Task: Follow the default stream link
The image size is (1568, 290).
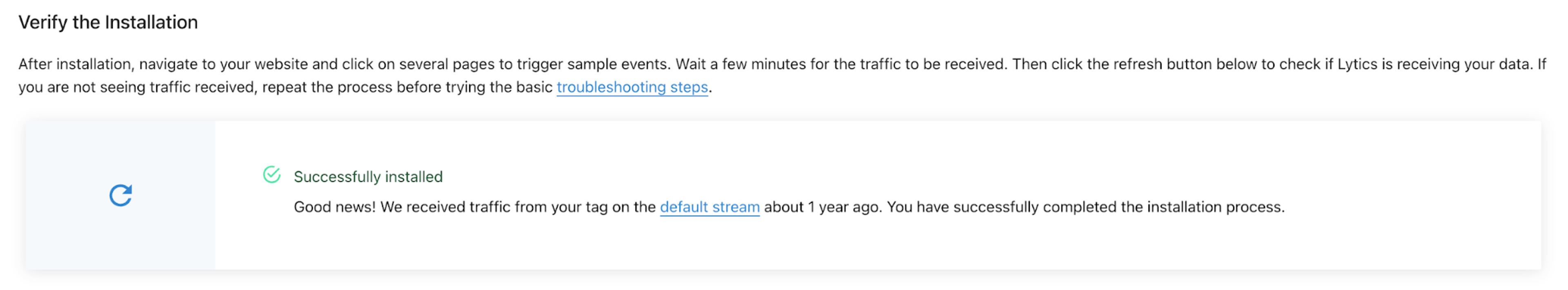Action: [710, 207]
